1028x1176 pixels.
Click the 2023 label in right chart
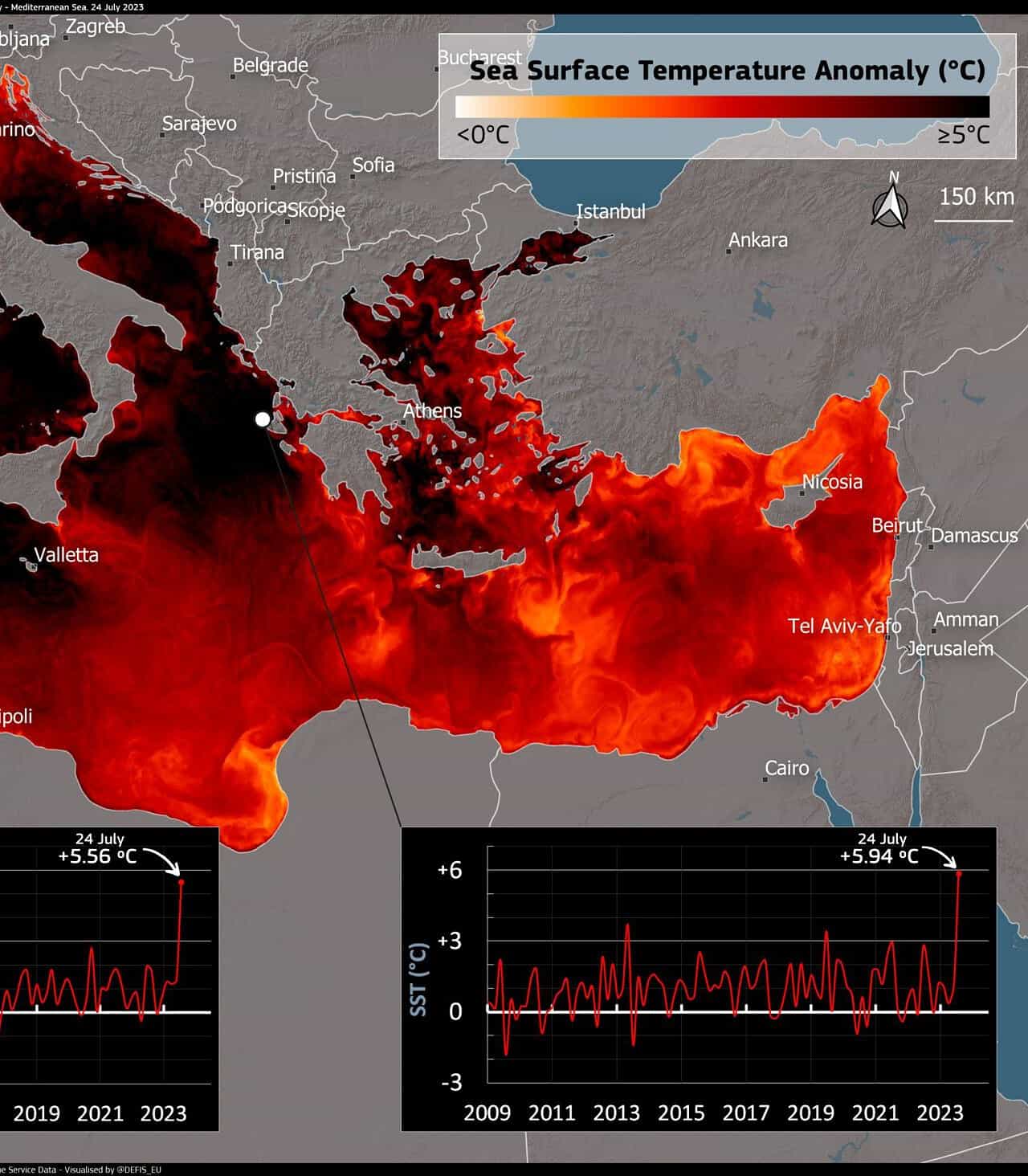coord(940,1113)
